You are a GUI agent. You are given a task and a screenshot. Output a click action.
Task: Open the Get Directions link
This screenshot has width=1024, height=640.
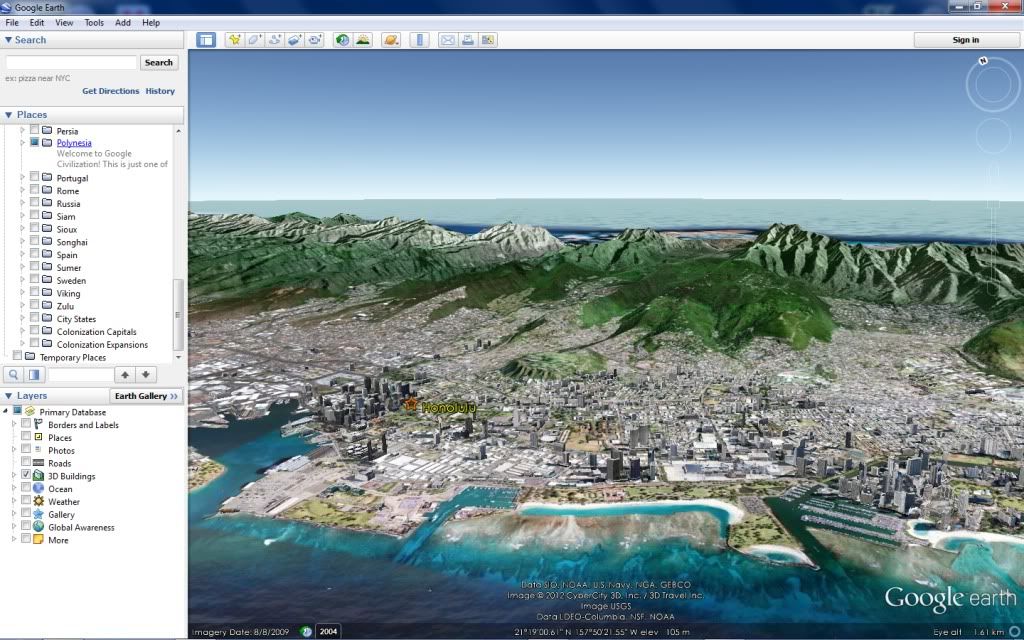pyautogui.click(x=110, y=91)
